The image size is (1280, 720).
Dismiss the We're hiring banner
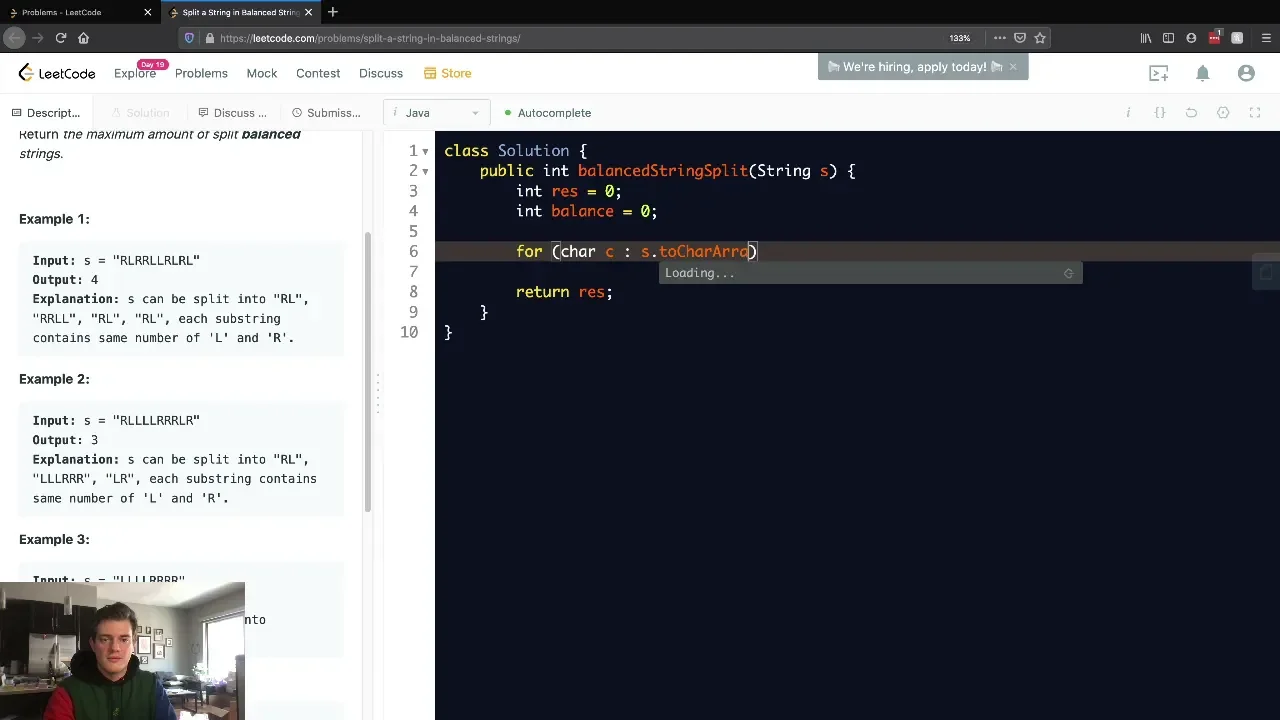pyautogui.click(x=1013, y=67)
